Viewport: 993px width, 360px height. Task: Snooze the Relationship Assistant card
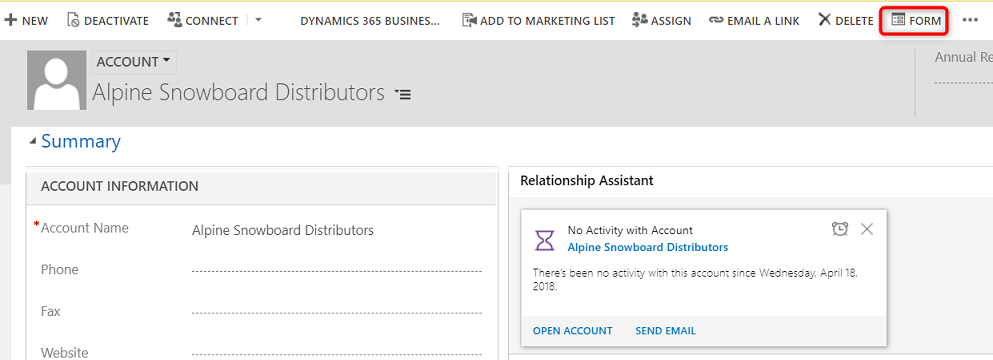840,229
